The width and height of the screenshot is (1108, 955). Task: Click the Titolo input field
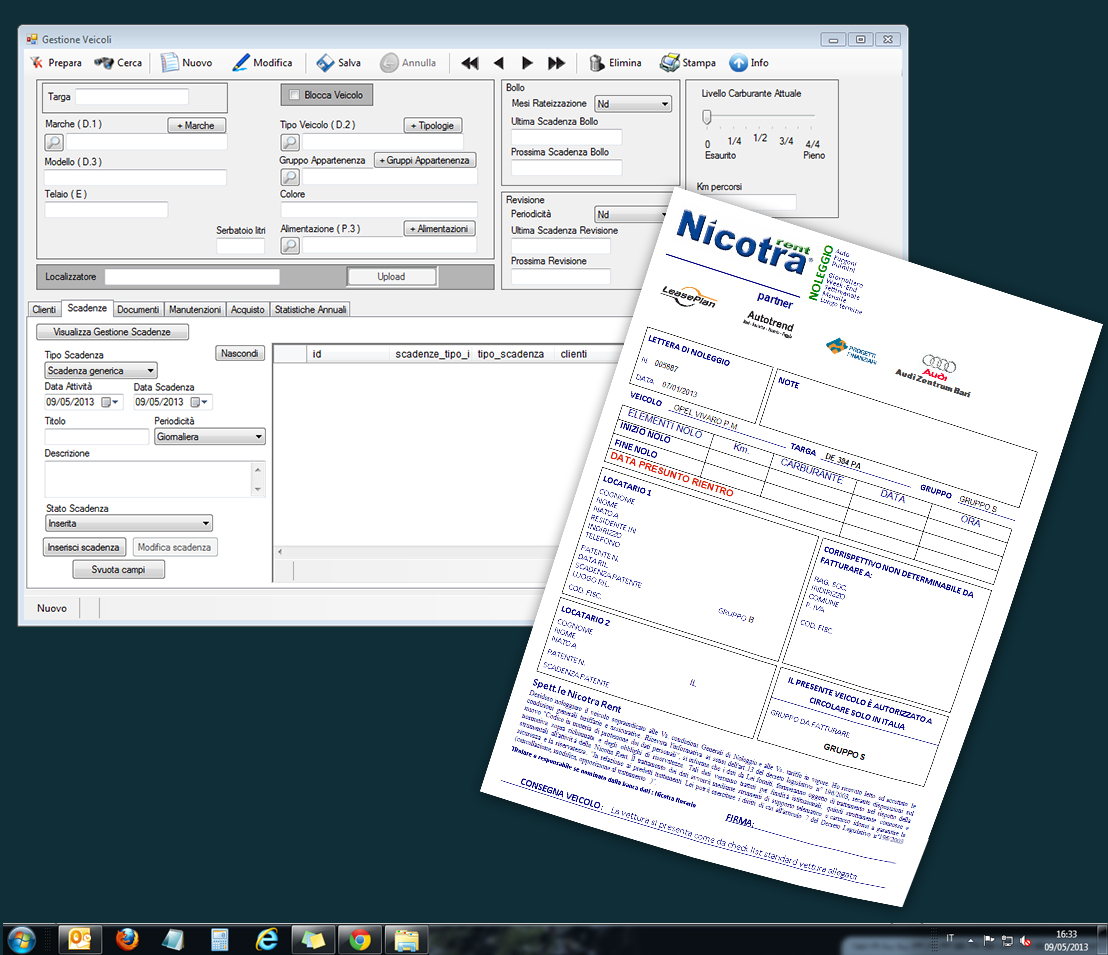tap(97, 437)
